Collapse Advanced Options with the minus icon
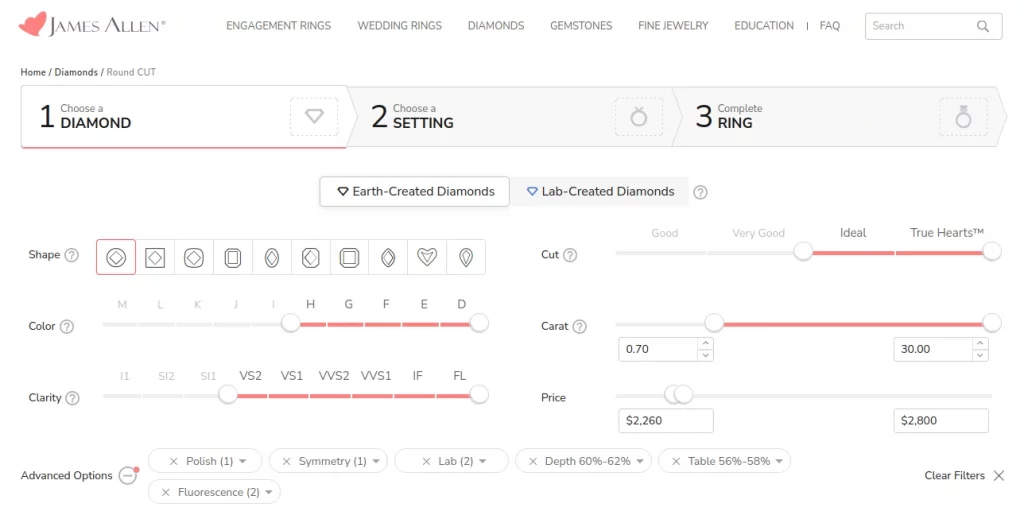 coord(128,476)
